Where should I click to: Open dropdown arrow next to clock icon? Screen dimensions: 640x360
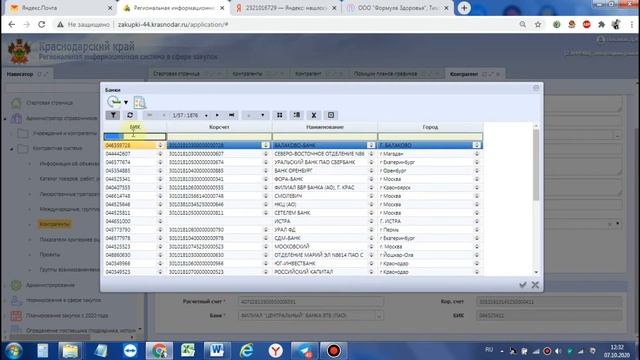126,102
